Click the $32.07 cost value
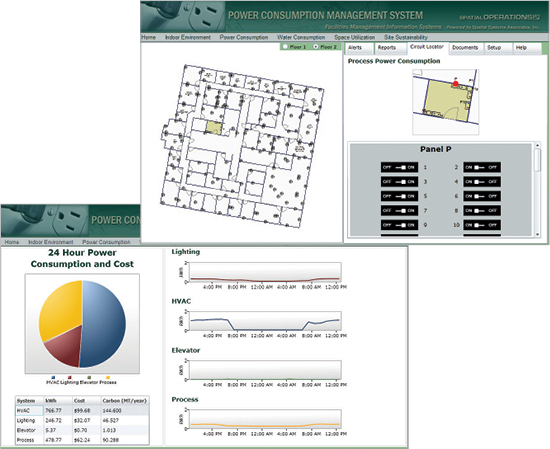 click(82, 420)
